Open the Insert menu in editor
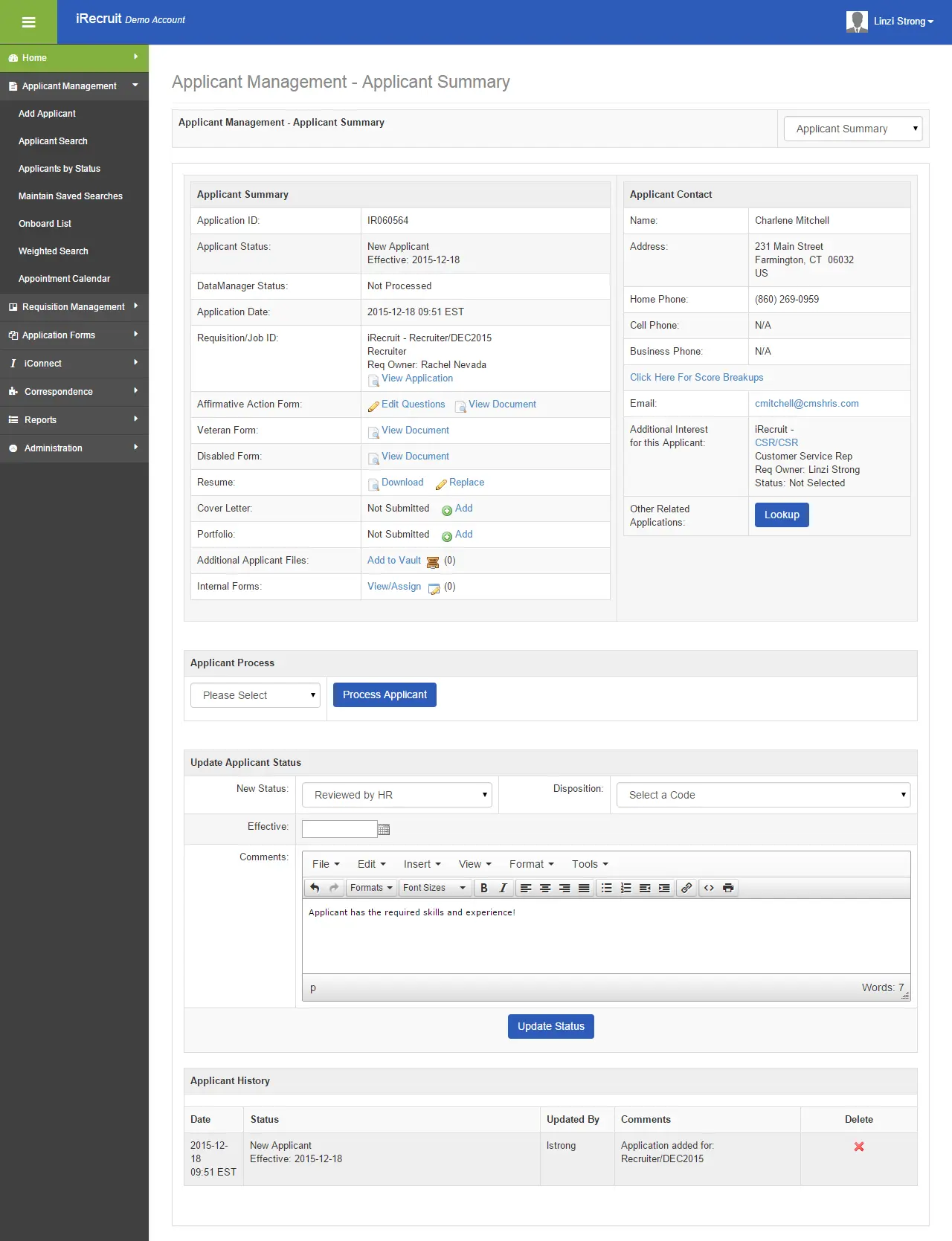The height and width of the screenshot is (1241, 952). [x=422, y=864]
